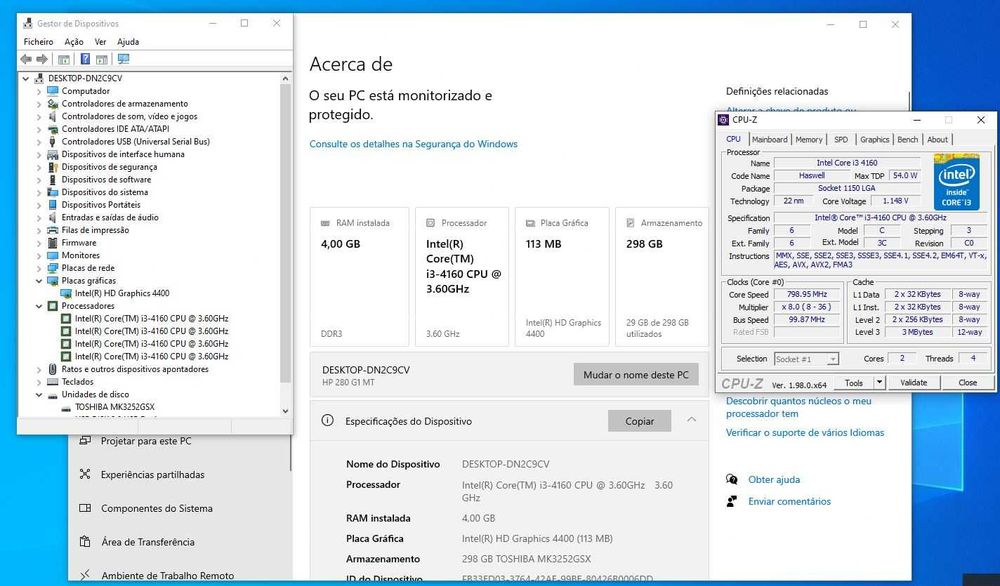The width and height of the screenshot is (1000, 586).
Task: Click the info icon beside Especificações do Dispositivo
Action: [327, 420]
